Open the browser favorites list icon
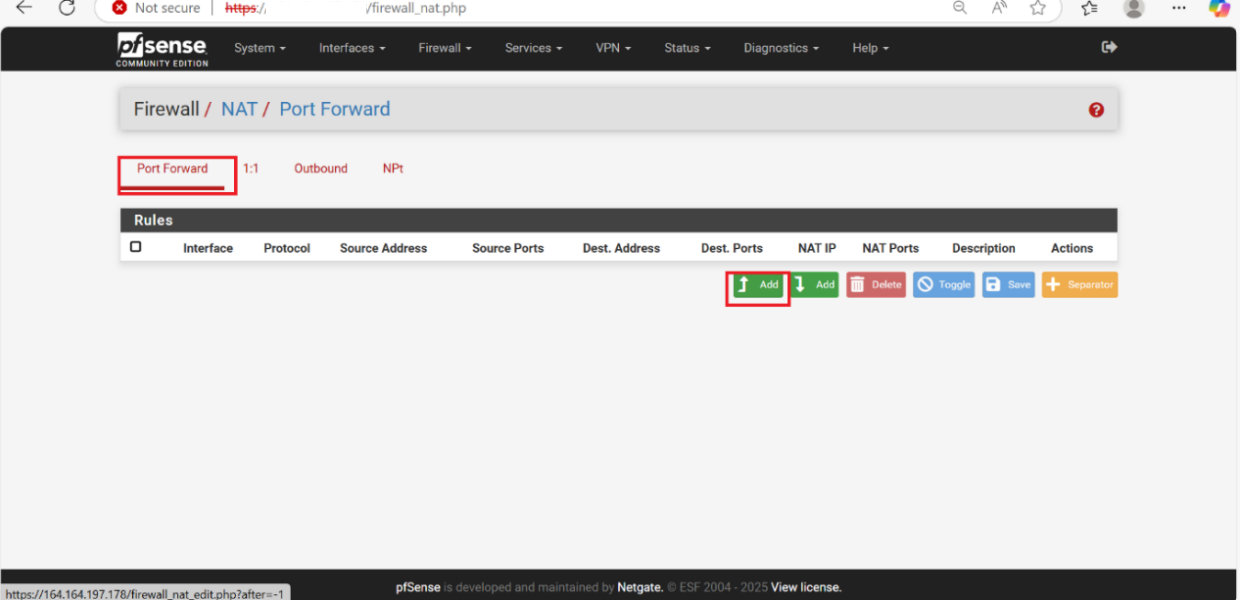 pos(1089,8)
